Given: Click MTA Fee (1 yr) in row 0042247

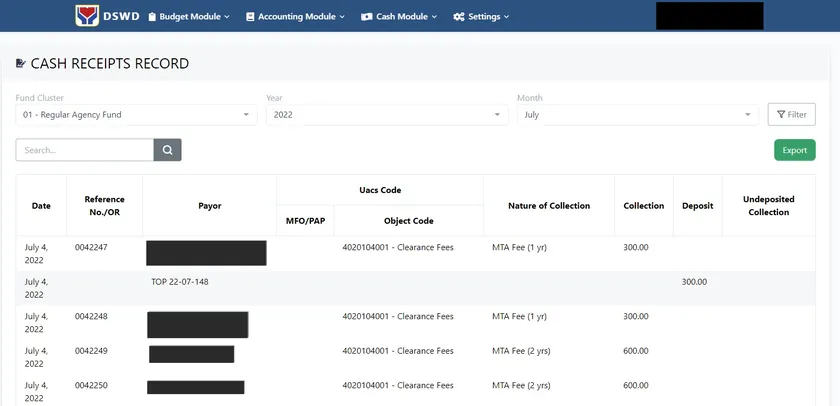Looking at the screenshot, I should click(519, 247).
